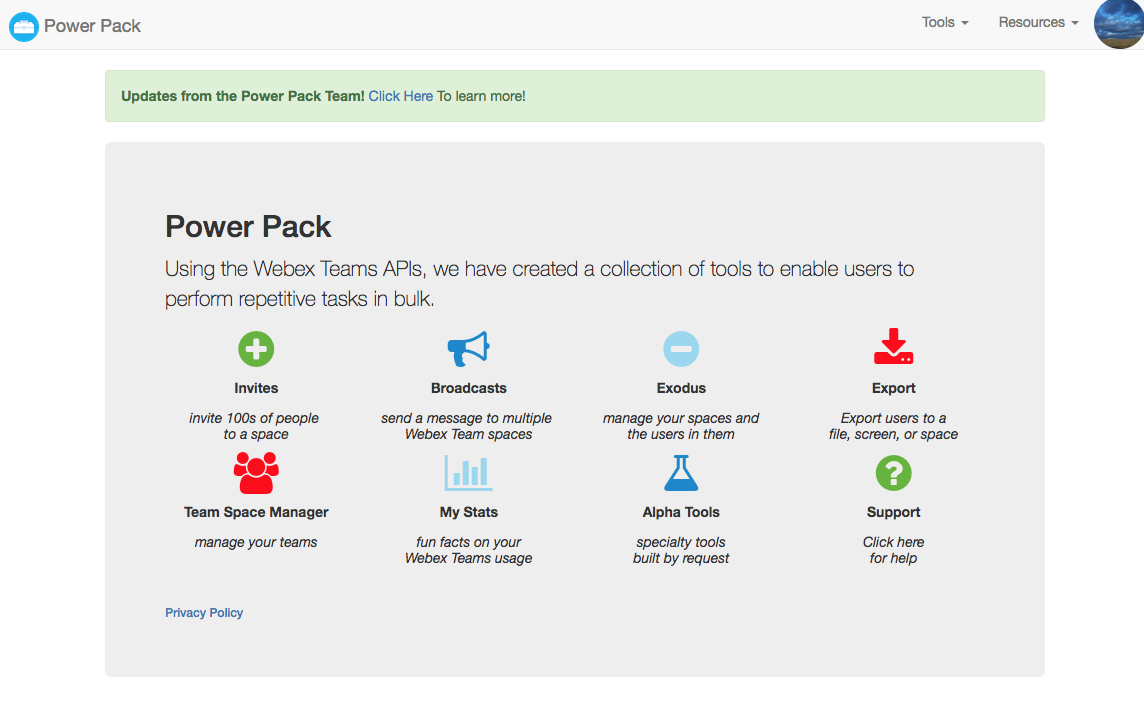Viewport: 1144px width, 710px height.
Task: Click 'Export users to a file, screen' text
Action: click(x=893, y=426)
